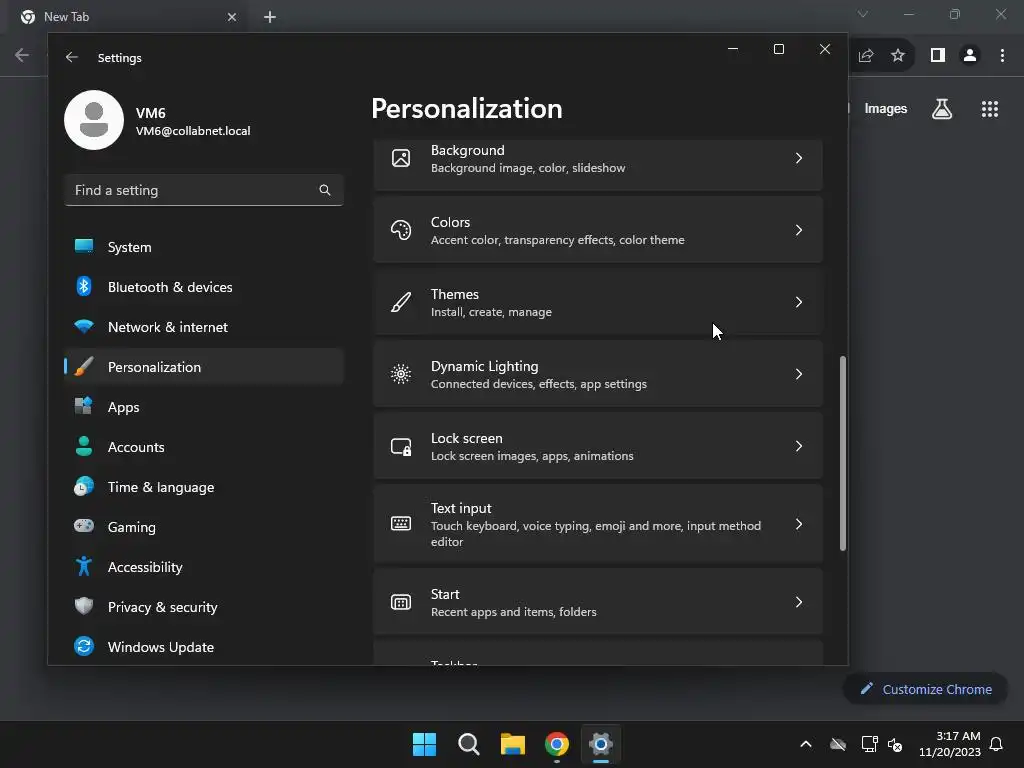Click the network display tray icon
This screenshot has width=1024, height=768.
pos(869,744)
